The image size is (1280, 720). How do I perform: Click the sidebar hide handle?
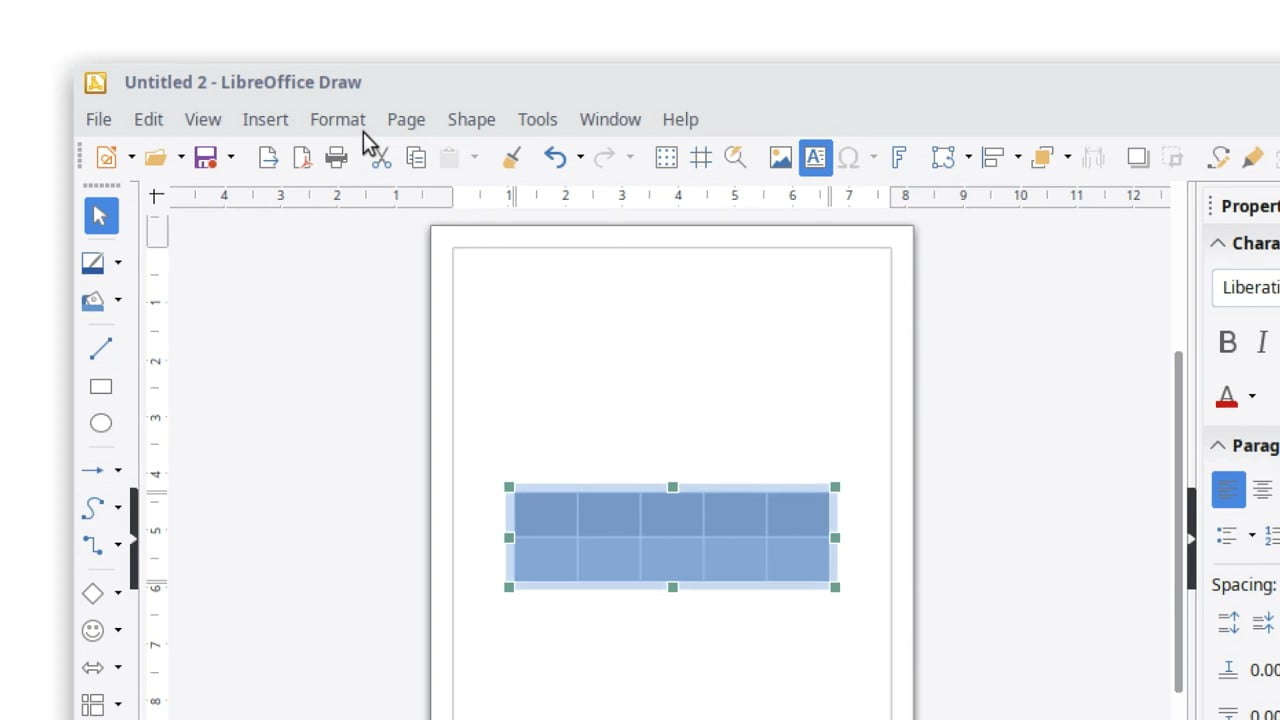tap(1191, 538)
